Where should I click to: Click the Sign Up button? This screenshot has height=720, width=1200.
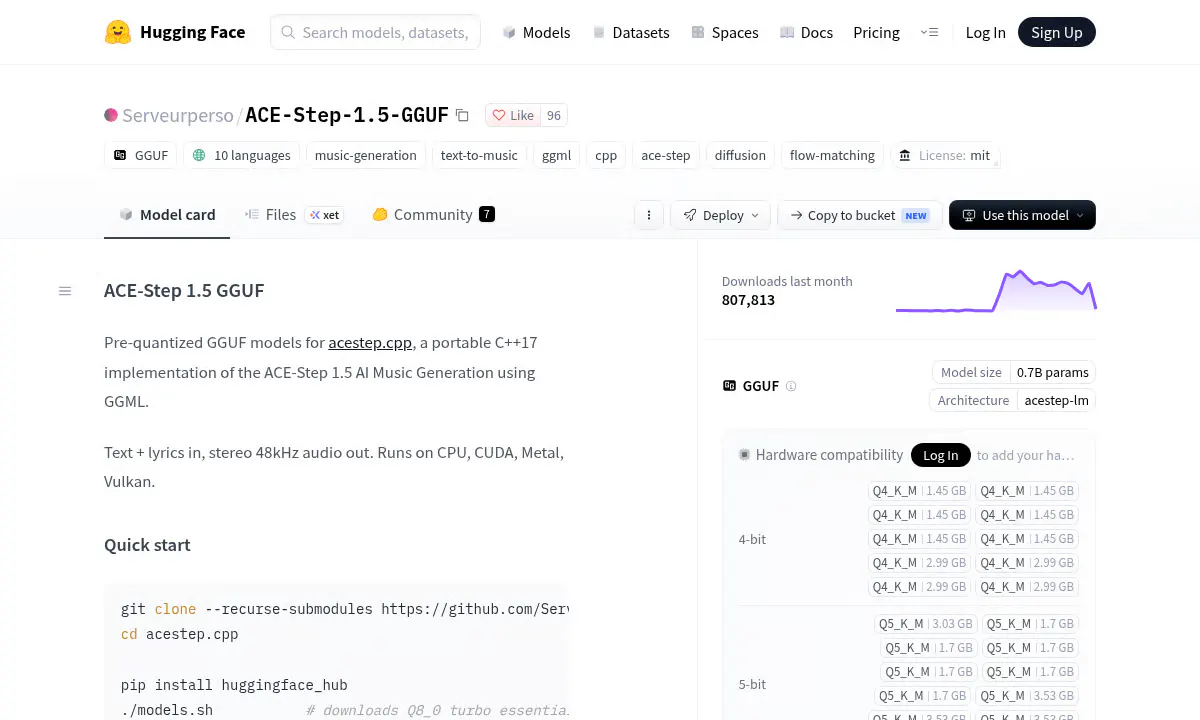(1056, 32)
